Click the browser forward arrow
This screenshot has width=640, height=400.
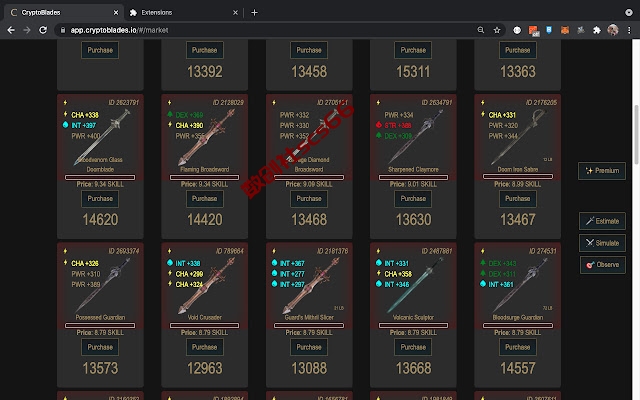(x=27, y=30)
